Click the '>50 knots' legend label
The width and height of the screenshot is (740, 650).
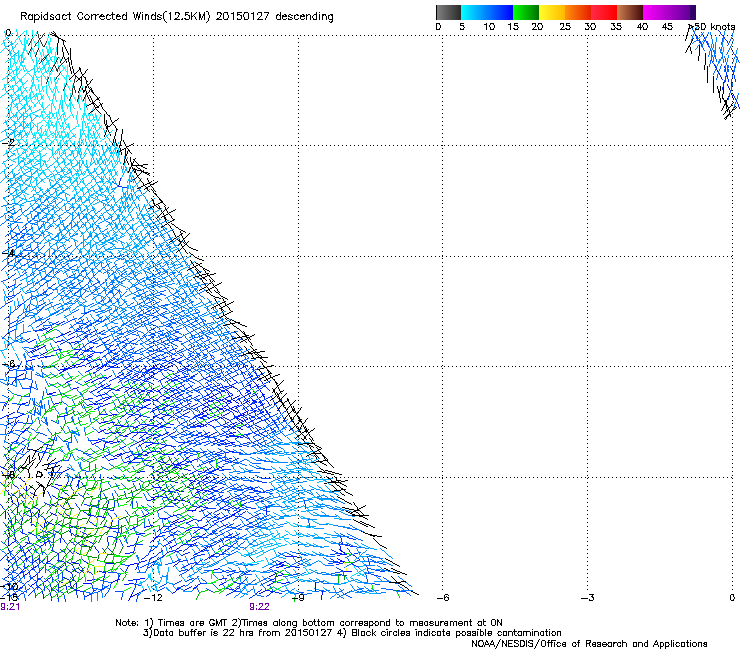point(712,27)
